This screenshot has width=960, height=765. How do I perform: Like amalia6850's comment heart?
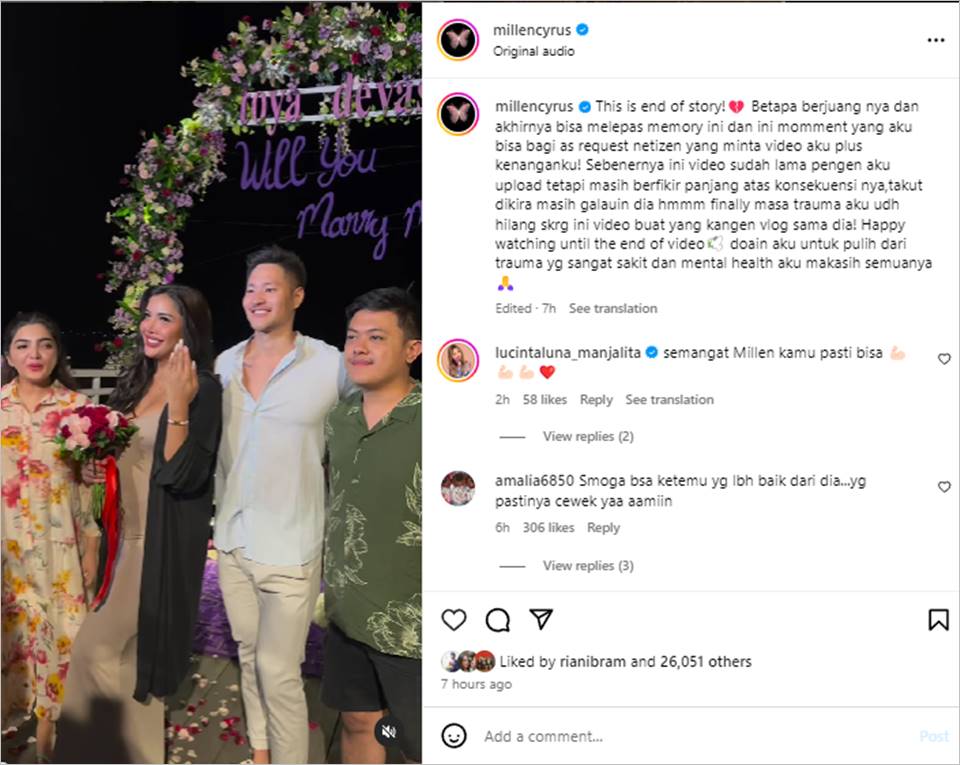944,487
